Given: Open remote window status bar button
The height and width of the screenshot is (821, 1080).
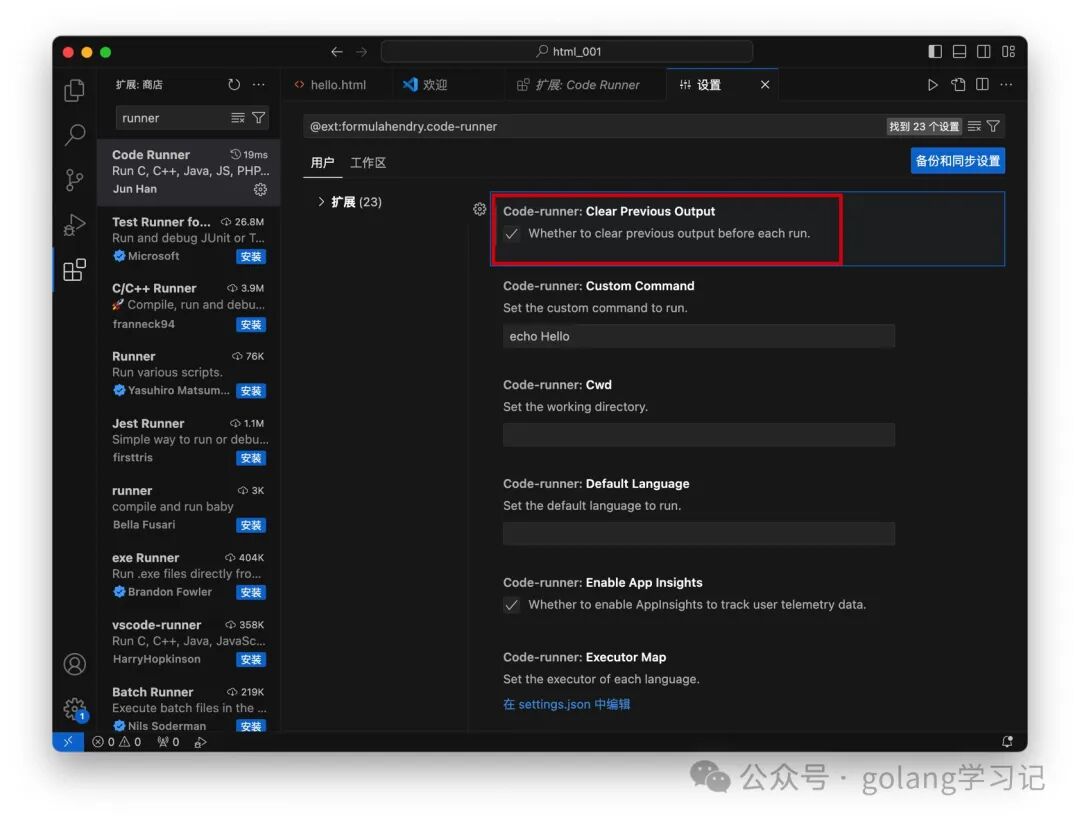Looking at the screenshot, I should pos(68,742).
